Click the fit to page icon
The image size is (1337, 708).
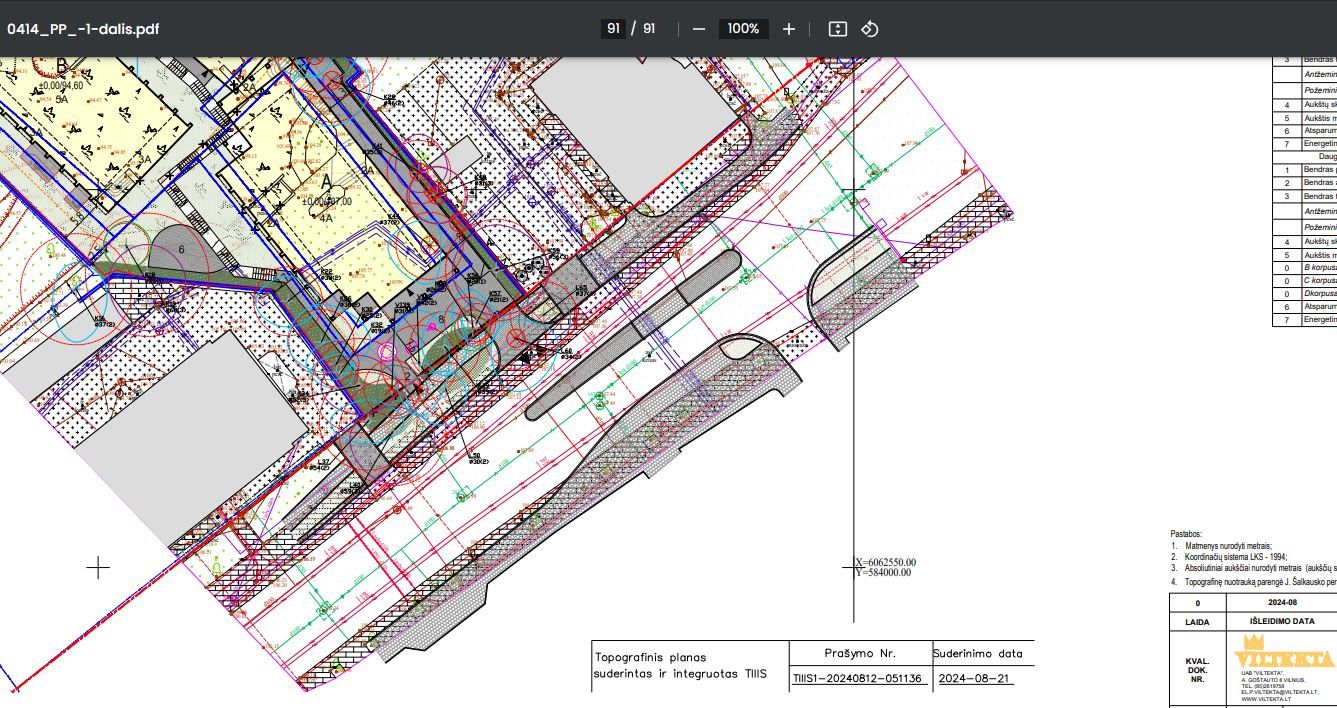coord(838,29)
